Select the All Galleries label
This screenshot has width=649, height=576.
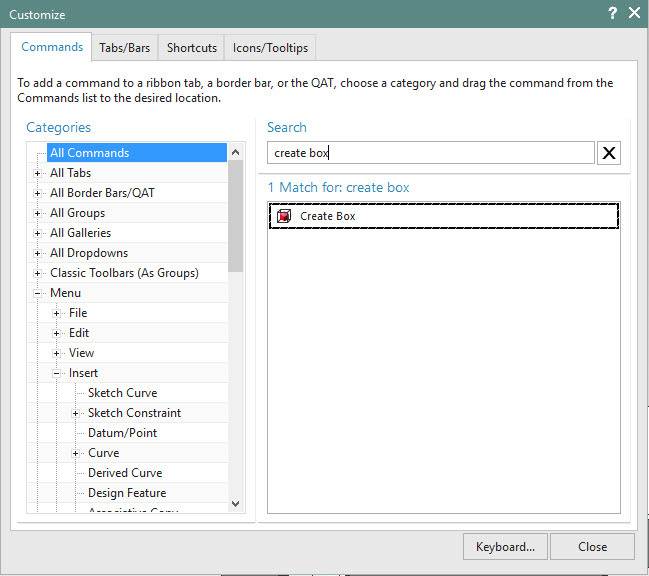tap(80, 233)
